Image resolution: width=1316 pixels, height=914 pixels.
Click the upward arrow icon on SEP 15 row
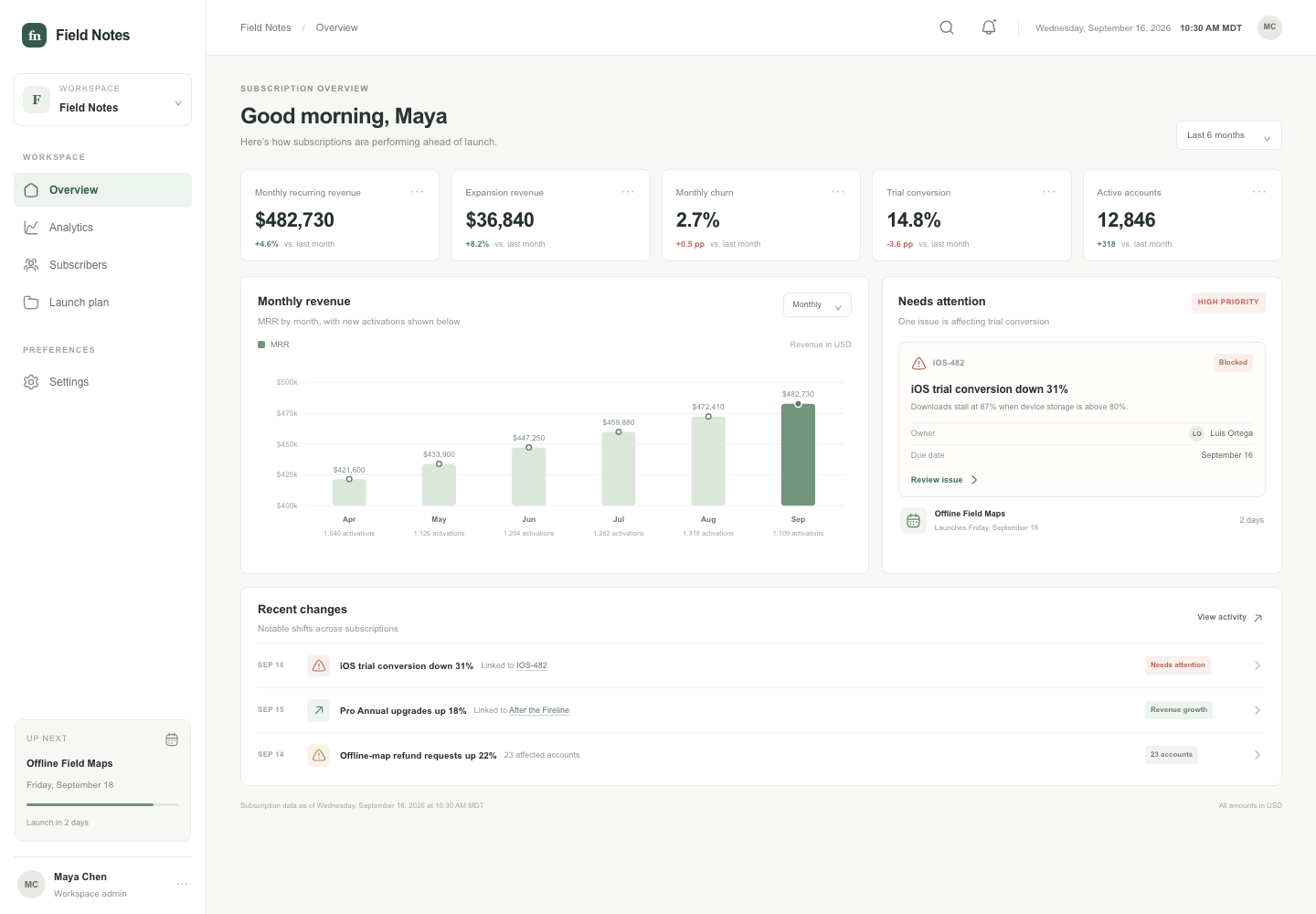pyautogui.click(x=319, y=710)
